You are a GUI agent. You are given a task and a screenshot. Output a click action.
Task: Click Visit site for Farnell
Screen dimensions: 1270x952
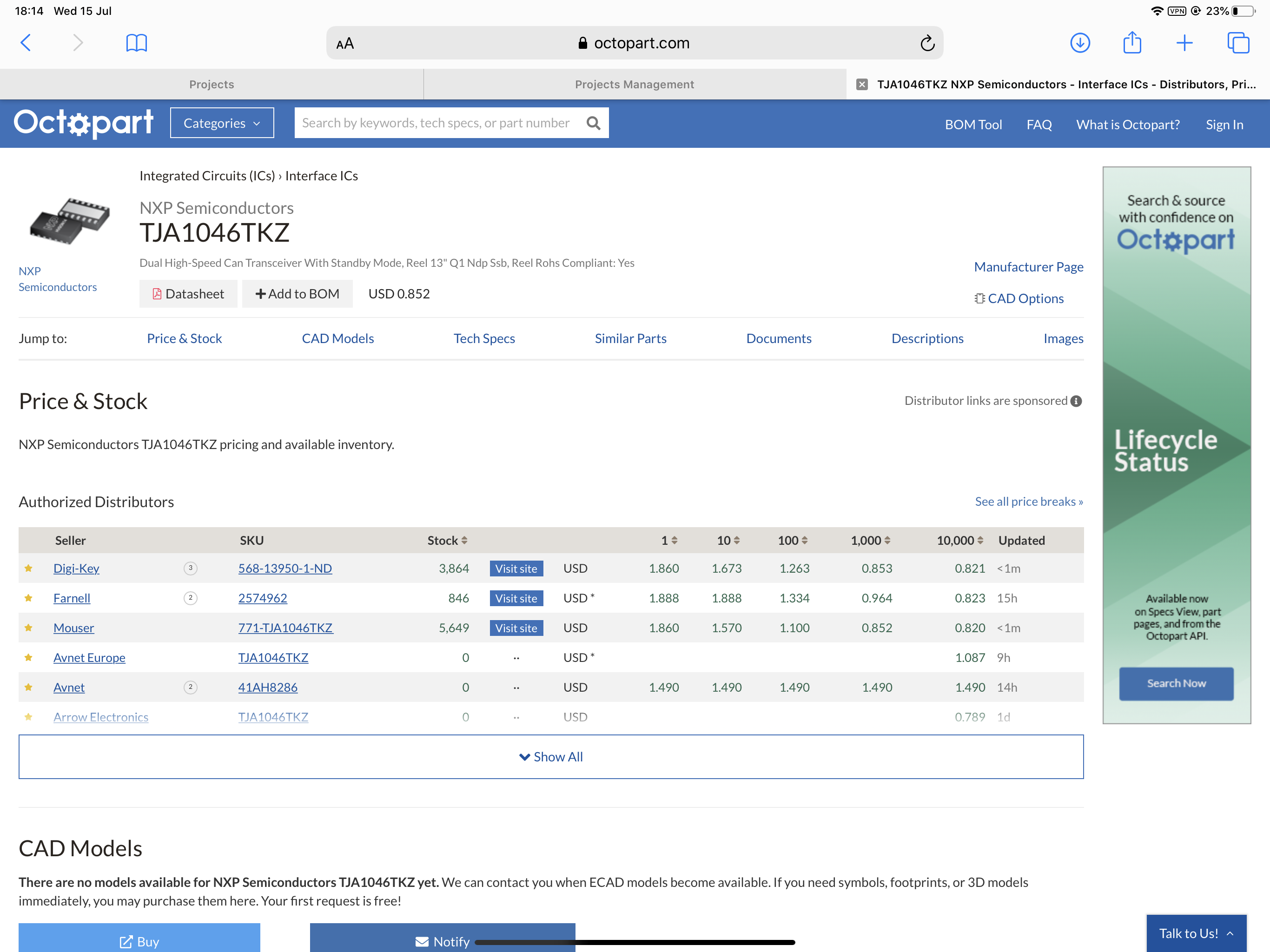(516, 598)
